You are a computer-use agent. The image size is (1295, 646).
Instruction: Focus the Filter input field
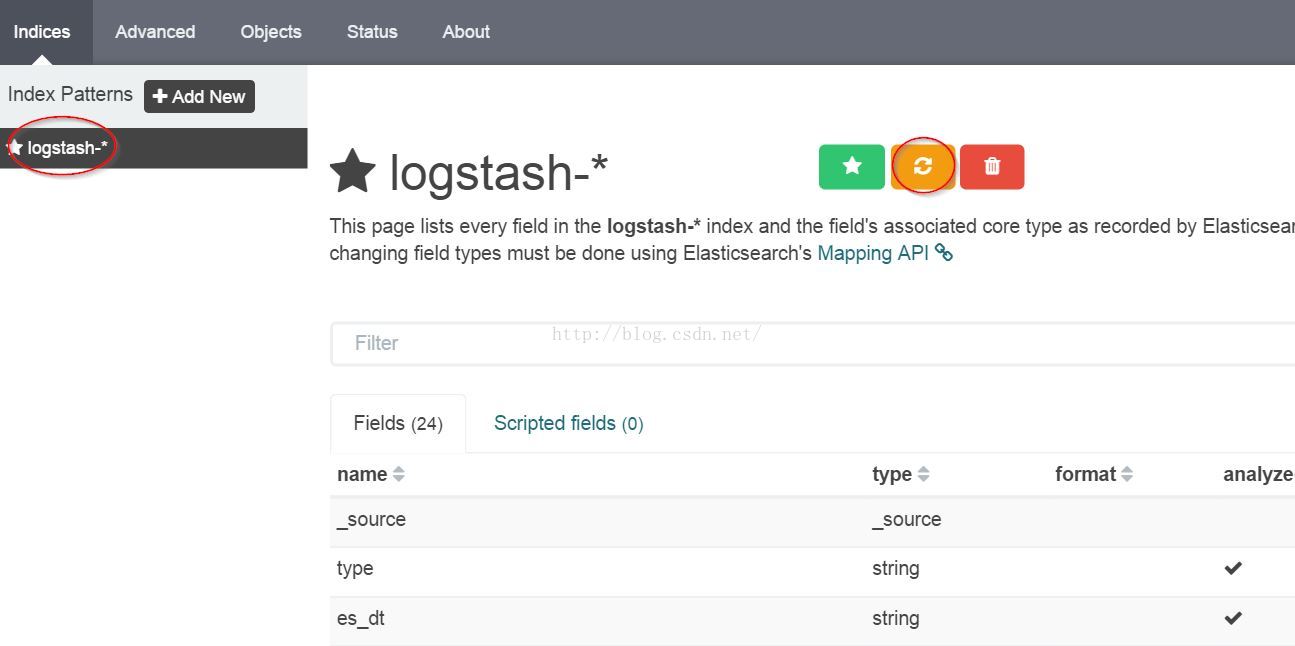(x=812, y=343)
